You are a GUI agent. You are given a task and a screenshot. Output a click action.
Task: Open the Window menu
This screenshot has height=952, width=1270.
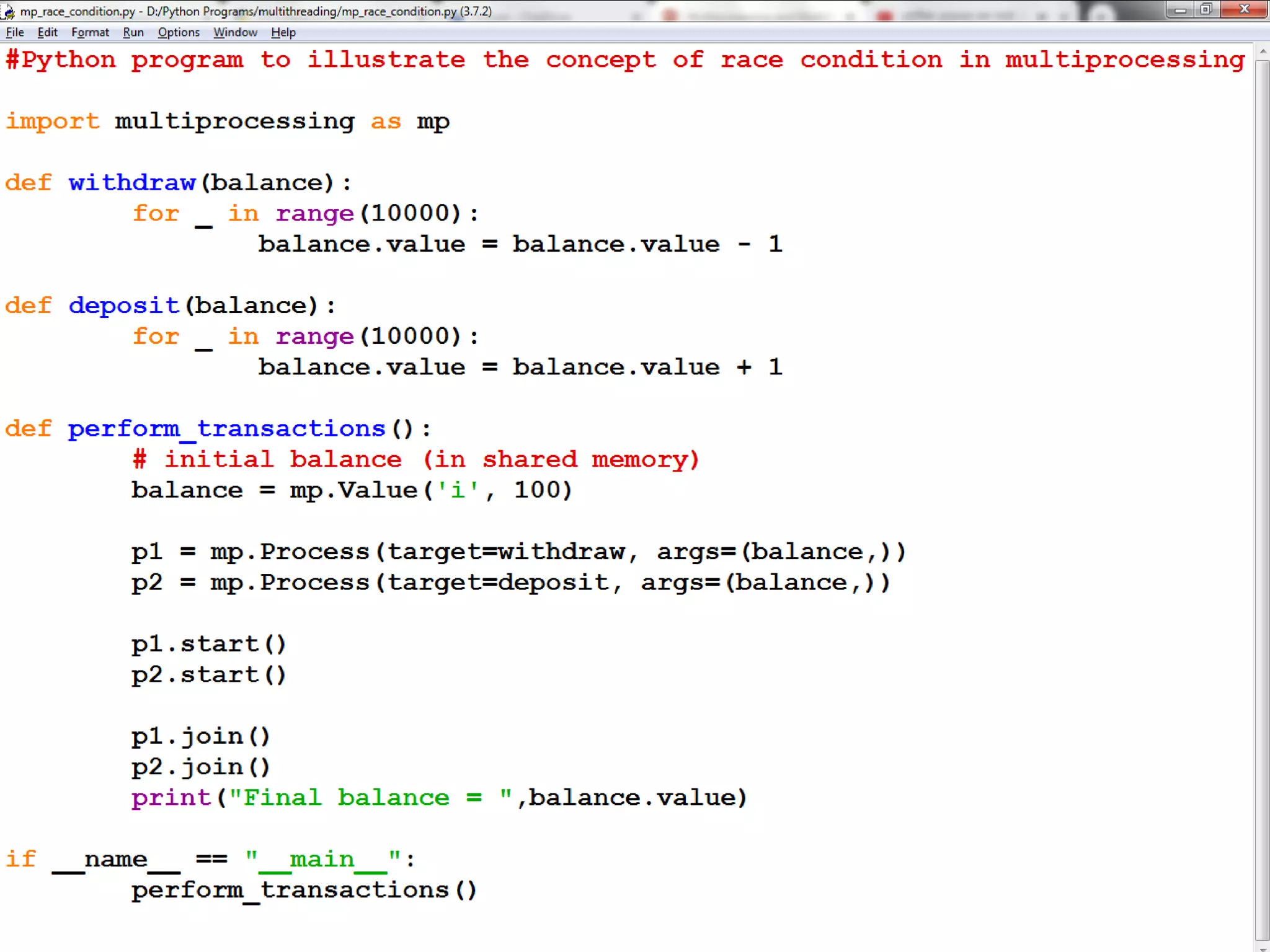[235, 32]
